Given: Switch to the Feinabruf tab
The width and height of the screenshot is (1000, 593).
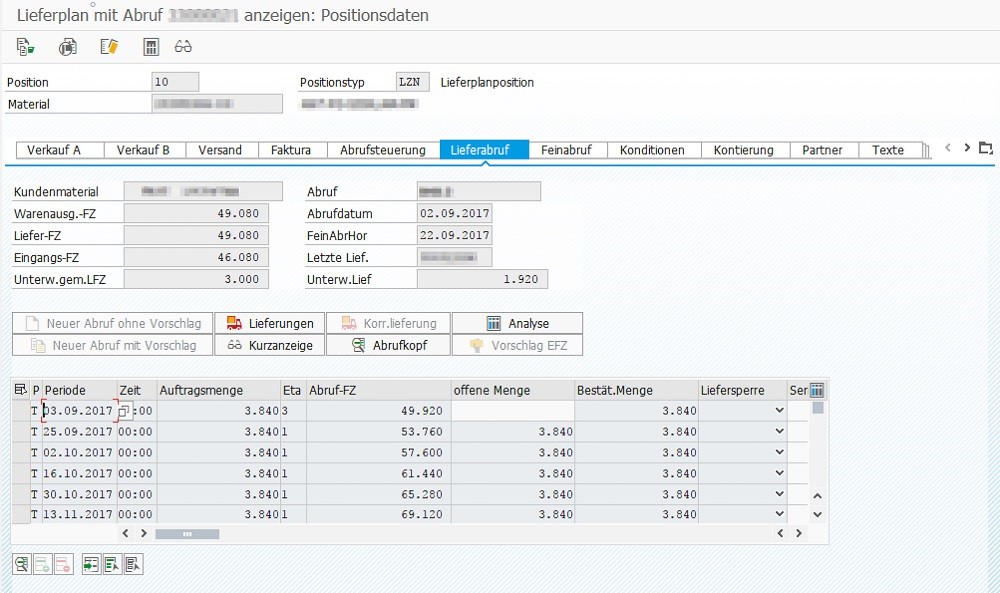Looking at the screenshot, I should pyautogui.click(x=566, y=150).
